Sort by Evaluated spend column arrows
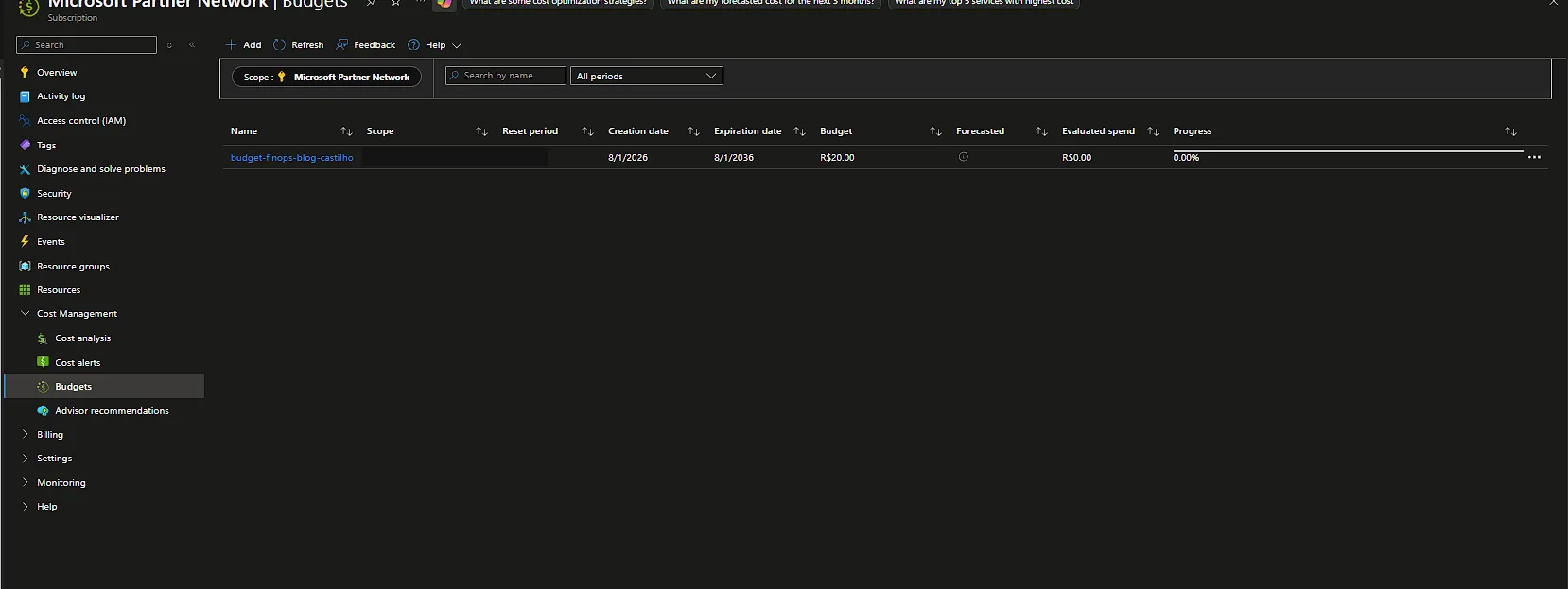The height and width of the screenshot is (589, 1568). click(x=1153, y=131)
